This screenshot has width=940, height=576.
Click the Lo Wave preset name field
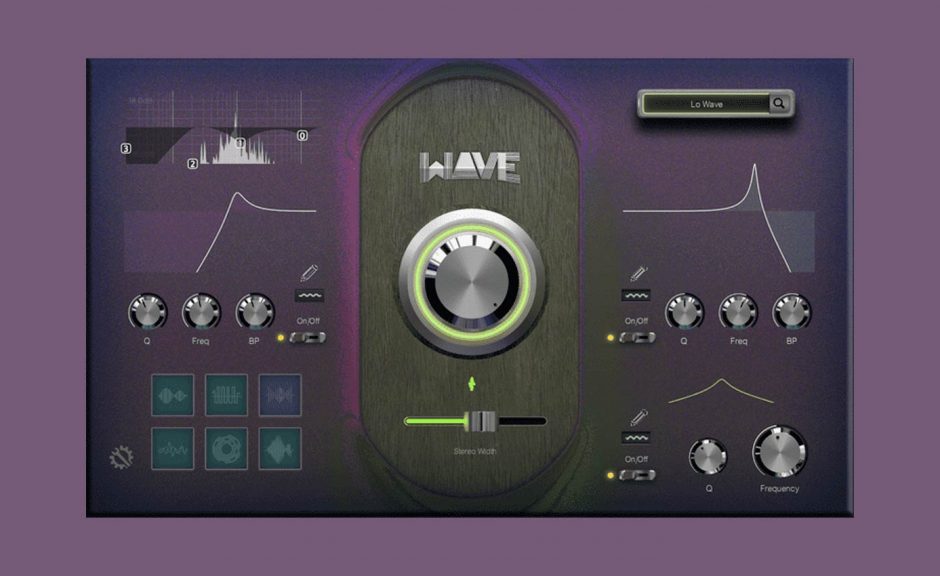pos(706,103)
